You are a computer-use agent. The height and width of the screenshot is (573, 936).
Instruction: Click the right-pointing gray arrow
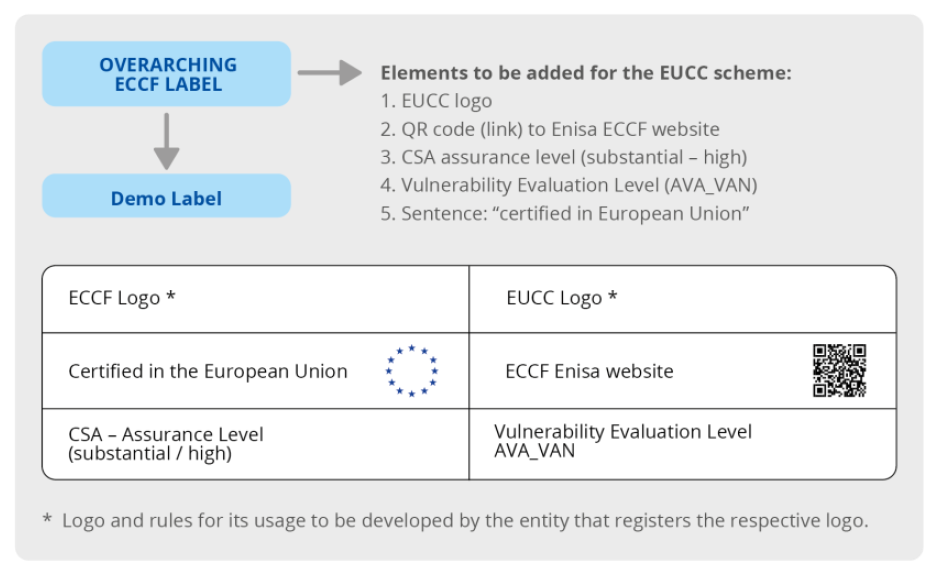330,73
